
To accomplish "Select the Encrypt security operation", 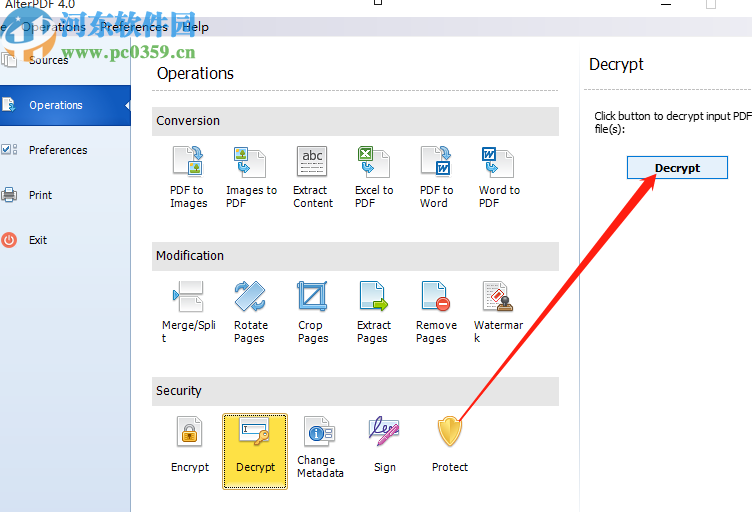I will (x=189, y=444).
